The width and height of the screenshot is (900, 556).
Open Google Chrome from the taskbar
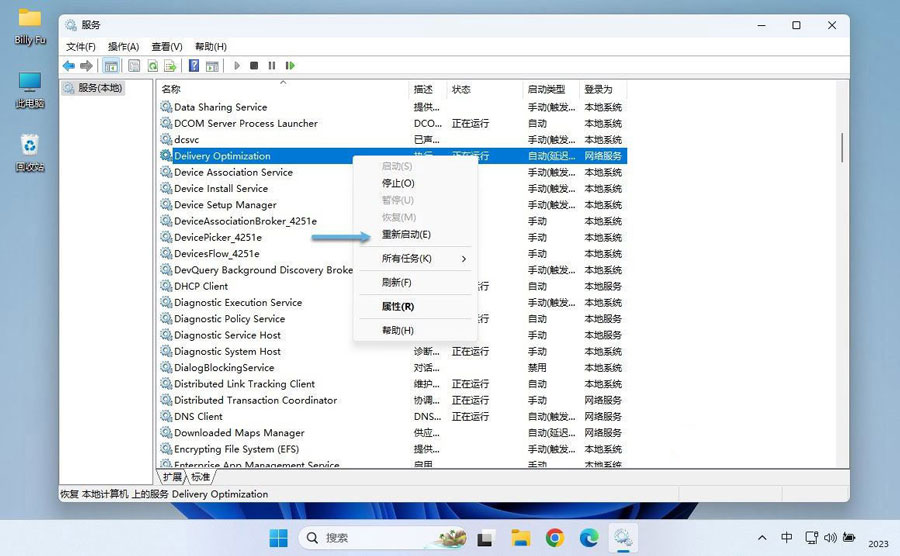[x=555, y=537]
